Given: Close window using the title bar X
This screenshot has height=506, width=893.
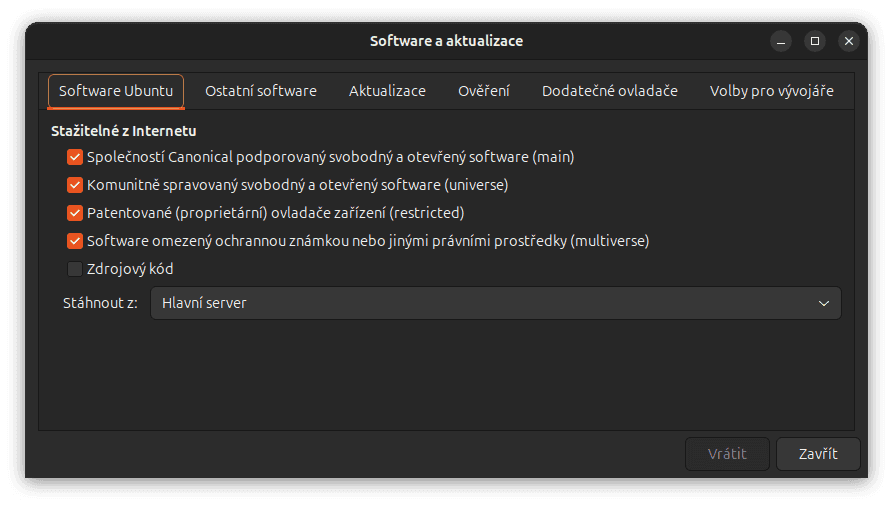Looking at the screenshot, I should click(x=849, y=41).
